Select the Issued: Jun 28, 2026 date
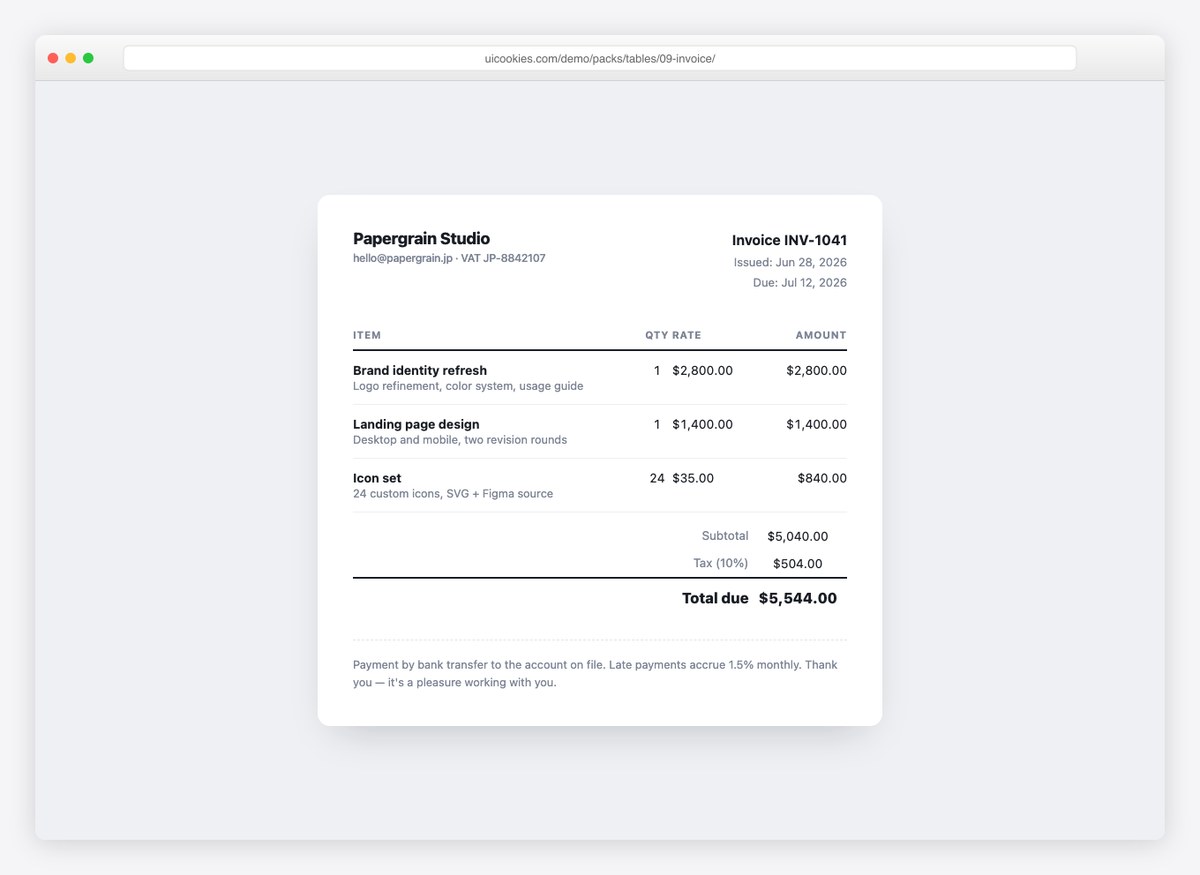Viewport: 1200px width, 875px height. [790, 262]
